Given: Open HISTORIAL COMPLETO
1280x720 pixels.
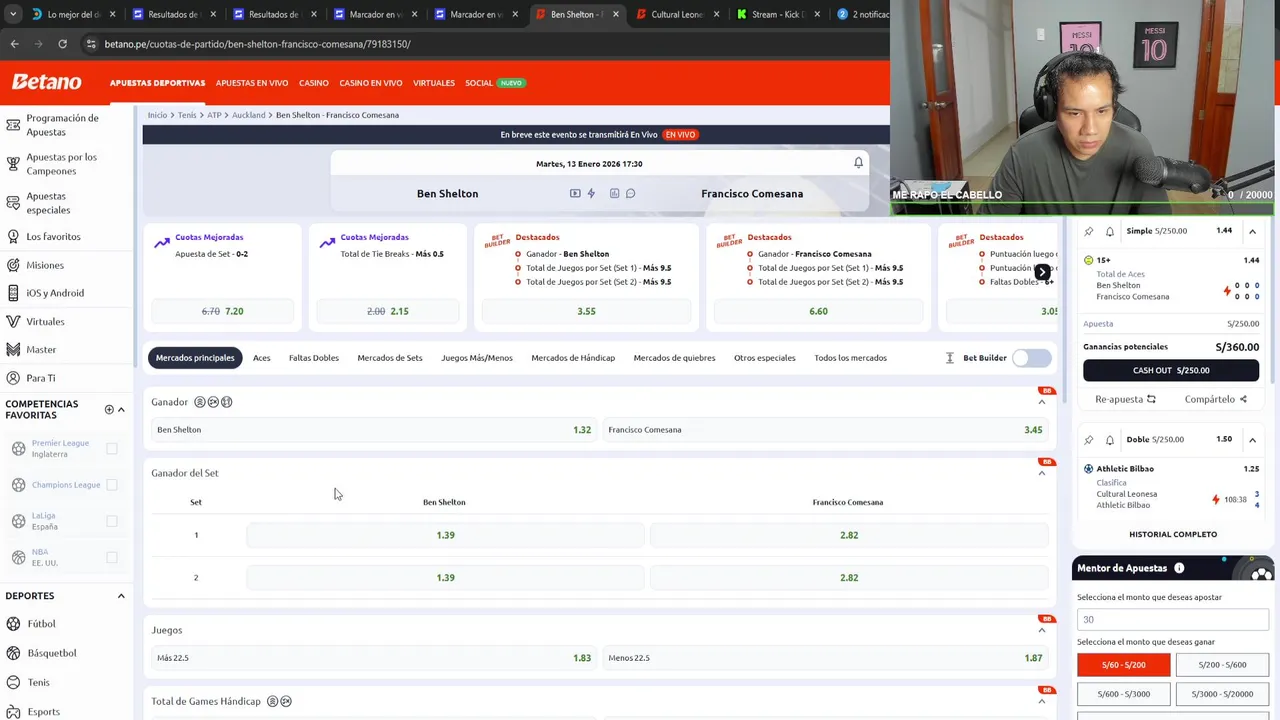Looking at the screenshot, I should [1173, 534].
